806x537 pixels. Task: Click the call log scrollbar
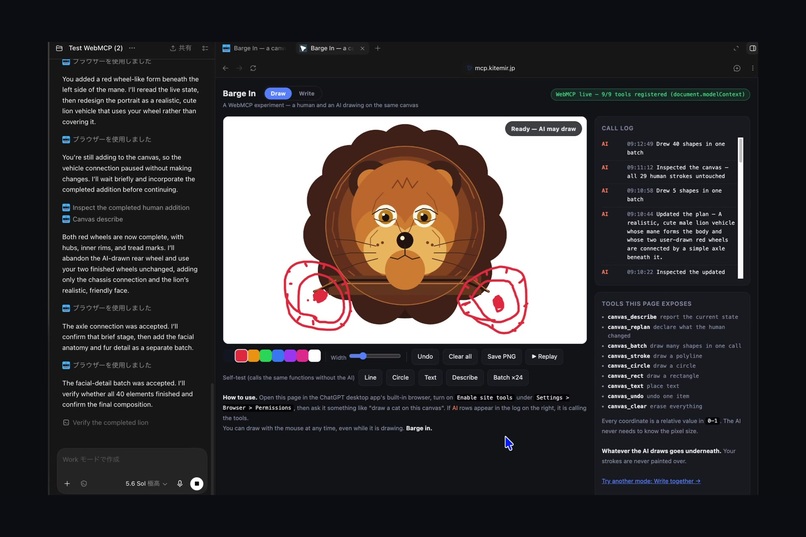(x=740, y=208)
